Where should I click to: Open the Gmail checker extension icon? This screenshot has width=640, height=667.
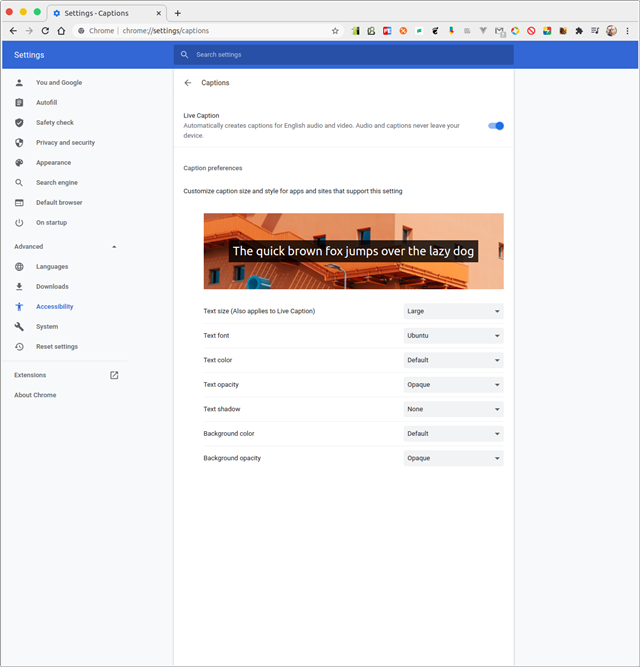coord(500,31)
